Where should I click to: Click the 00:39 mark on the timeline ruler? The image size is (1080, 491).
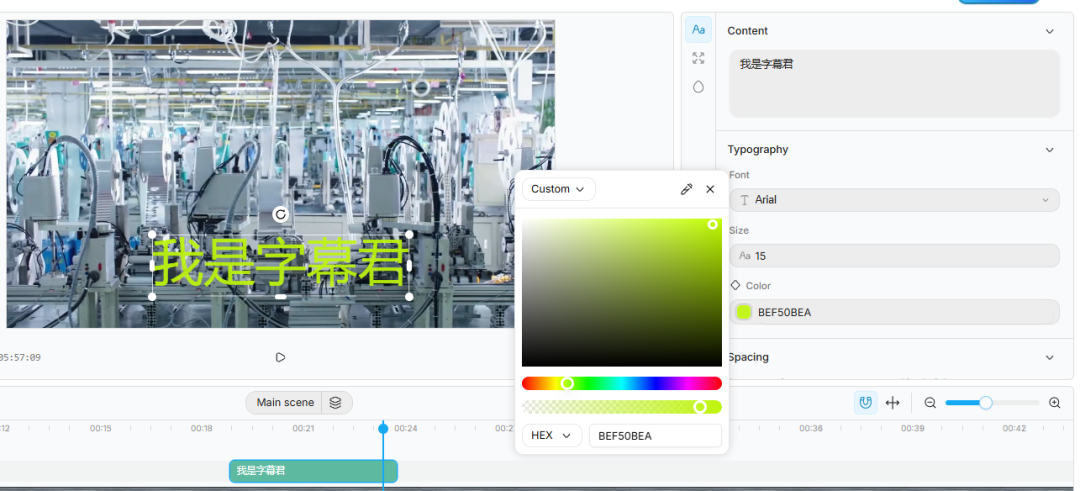[x=913, y=428]
